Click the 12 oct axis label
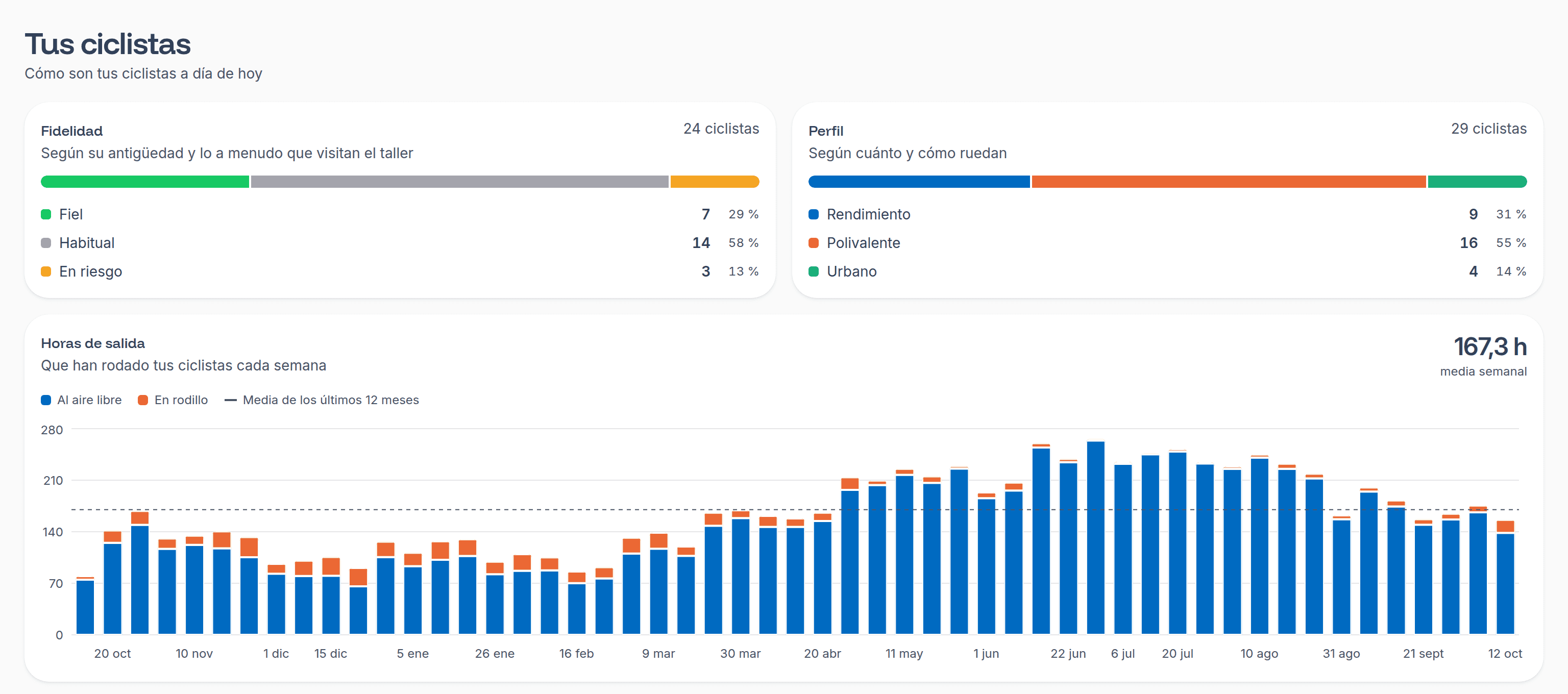1568x694 pixels. pos(1505,653)
